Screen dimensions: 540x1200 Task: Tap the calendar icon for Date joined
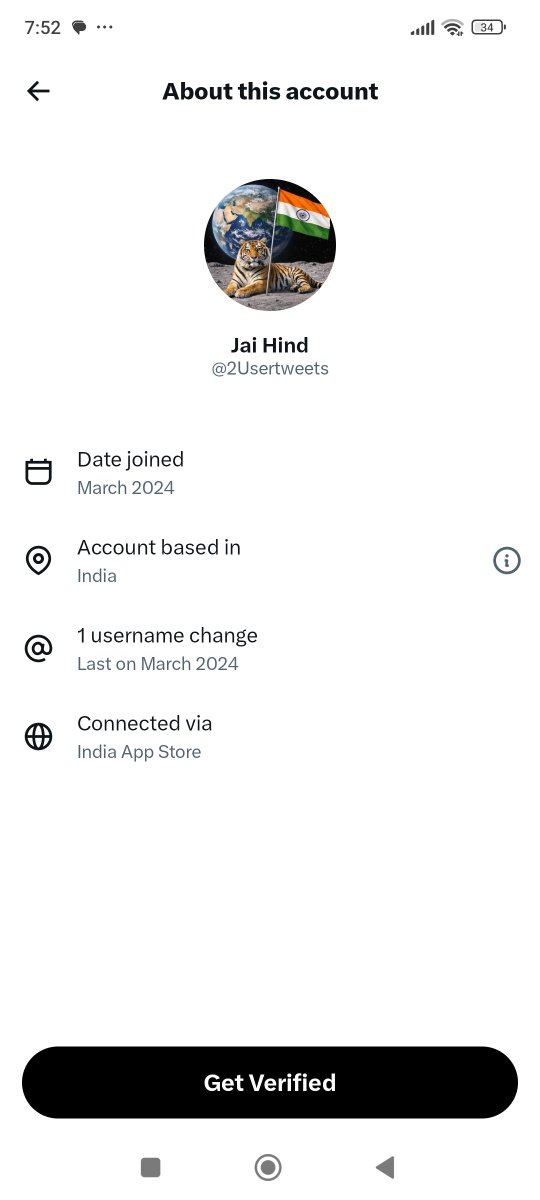pyautogui.click(x=38, y=472)
